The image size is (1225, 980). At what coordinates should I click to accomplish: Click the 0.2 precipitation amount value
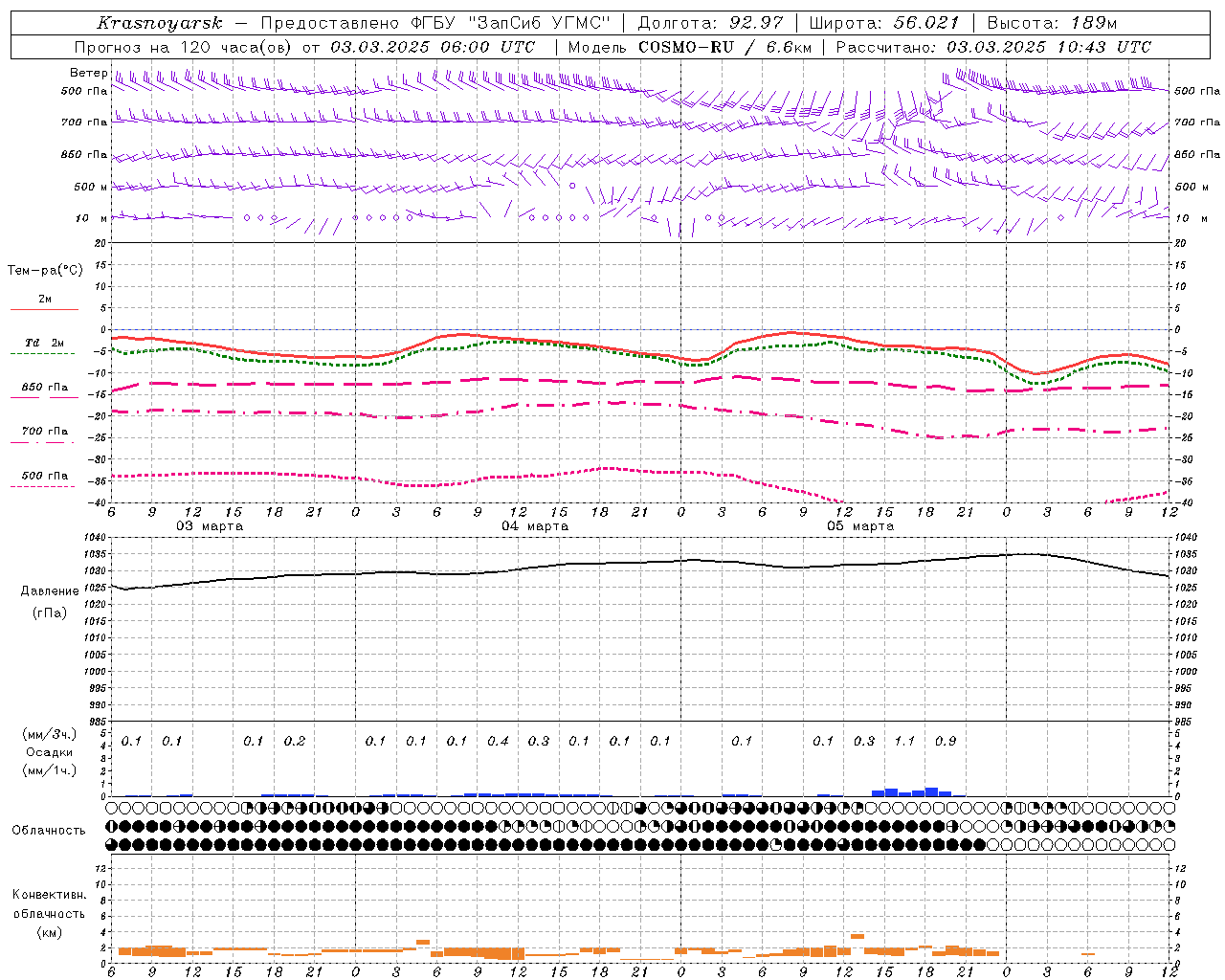(x=295, y=741)
